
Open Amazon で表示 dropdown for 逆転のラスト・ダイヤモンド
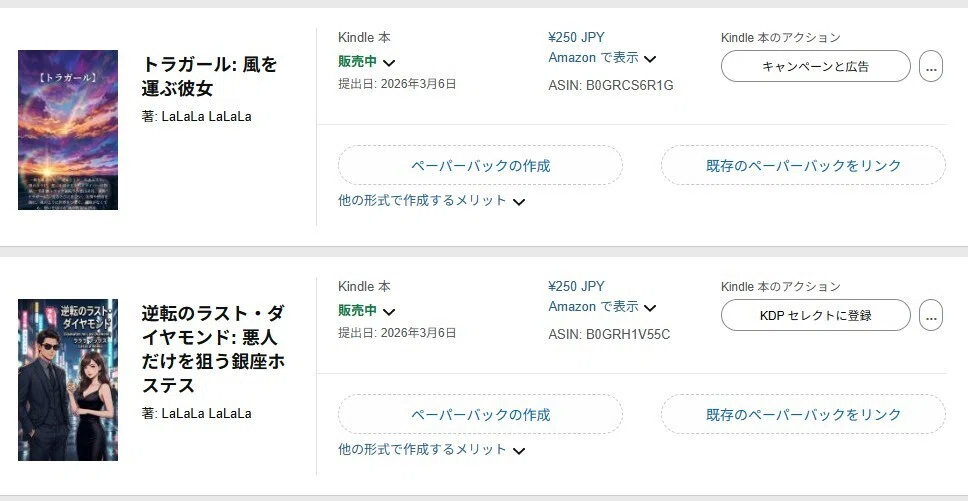tap(602, 307)
